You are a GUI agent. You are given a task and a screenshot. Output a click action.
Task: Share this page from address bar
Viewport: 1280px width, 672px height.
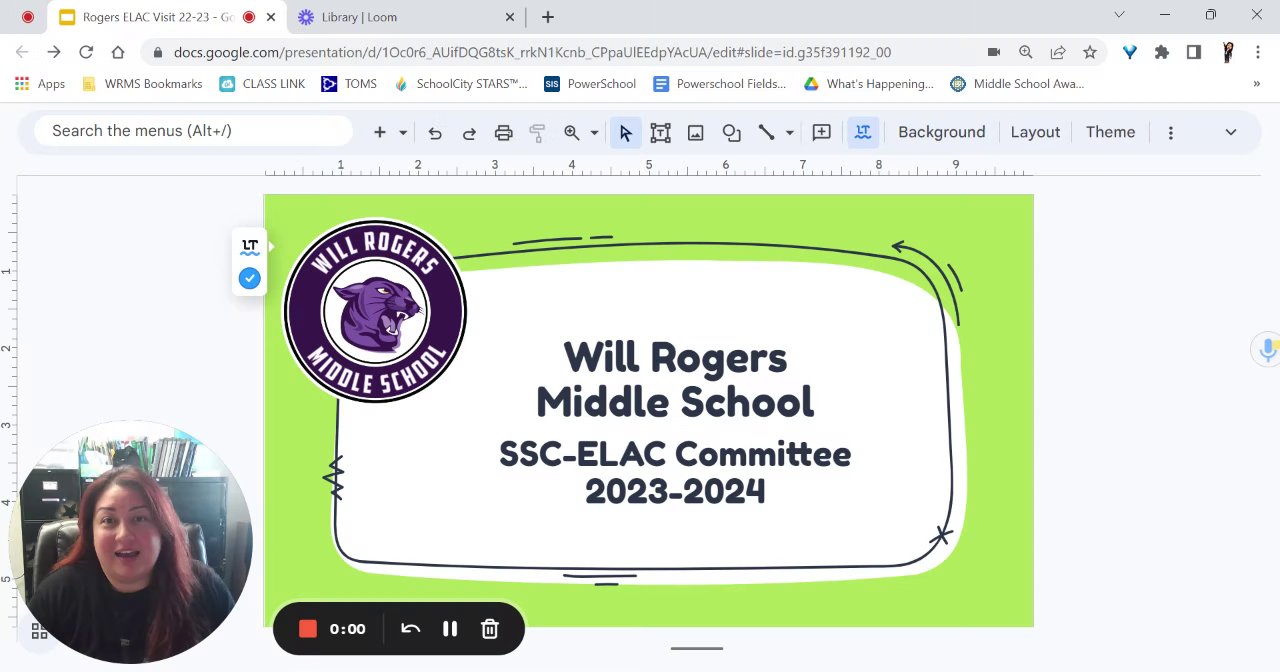pos(1058,52)
